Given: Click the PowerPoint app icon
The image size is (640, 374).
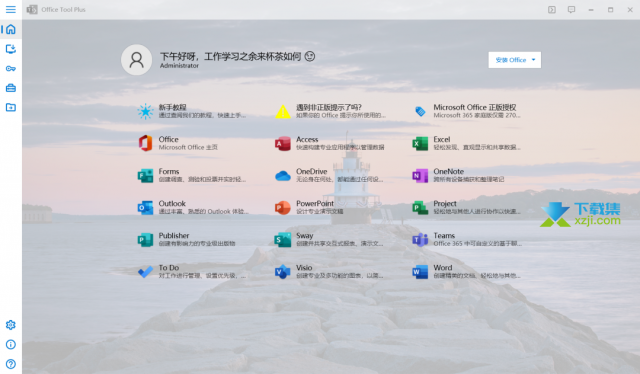Looking at the screenshot, I should tap(282, 207).
